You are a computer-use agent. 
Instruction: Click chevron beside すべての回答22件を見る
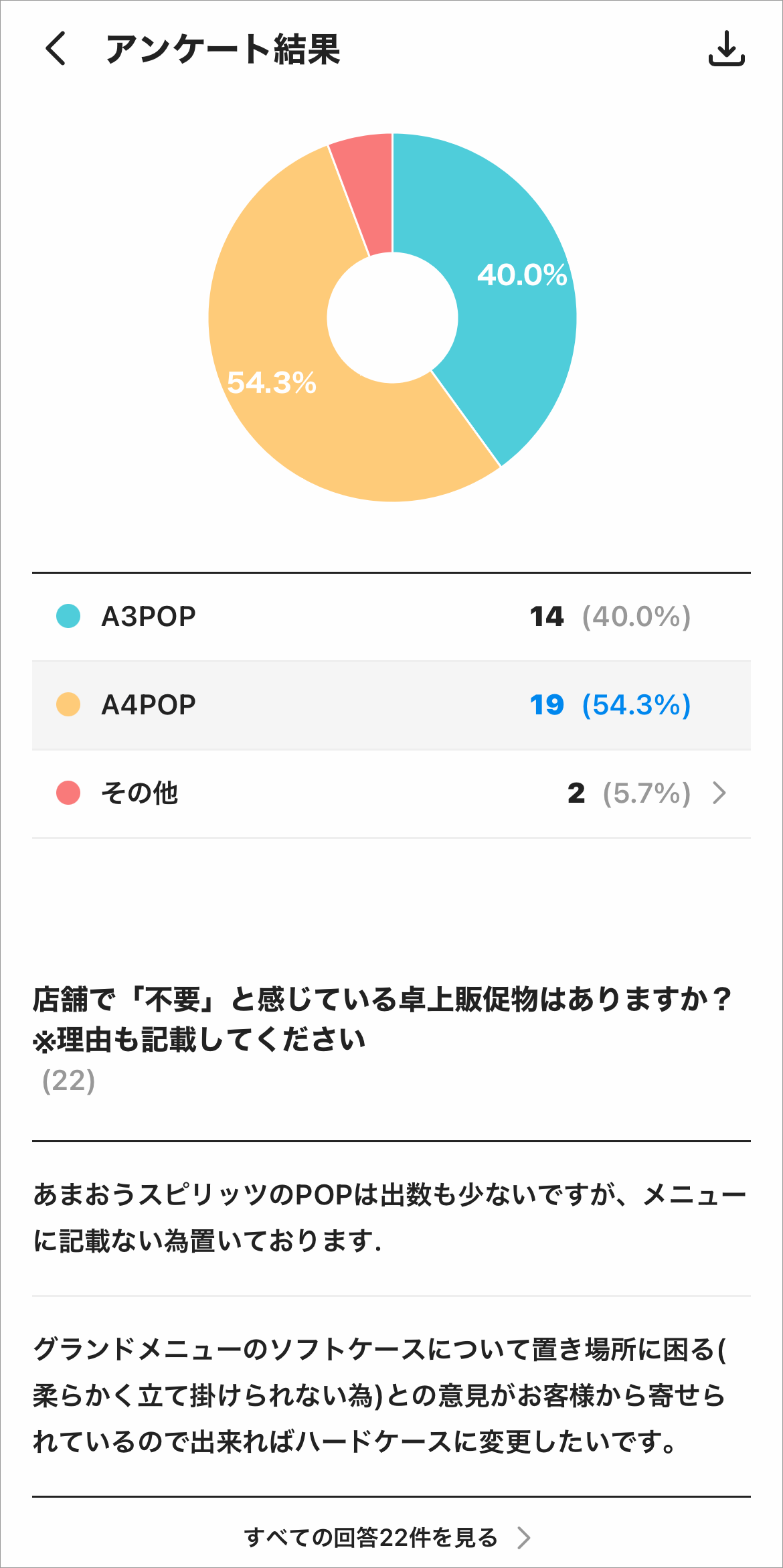click(x=524, y=1538)
